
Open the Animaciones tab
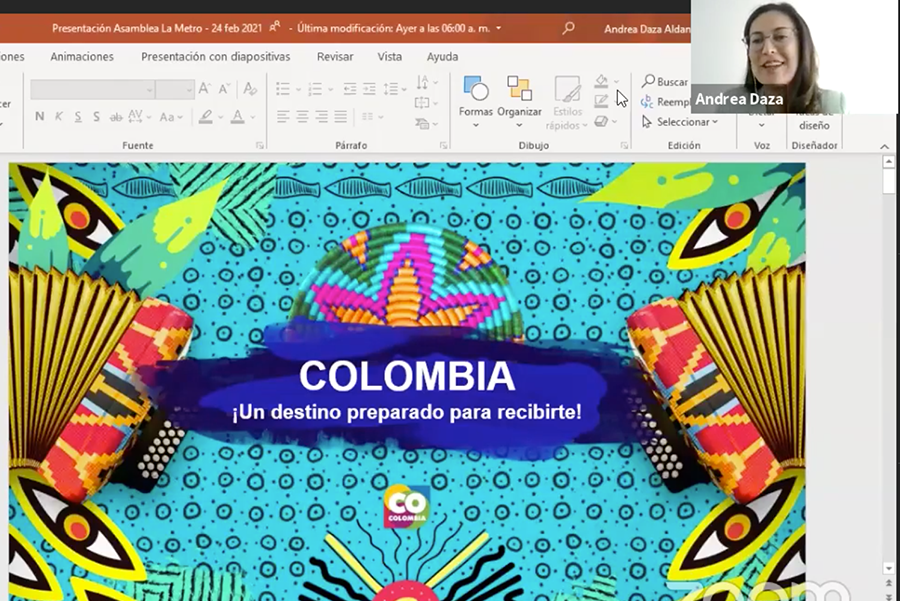click(82, 57)
